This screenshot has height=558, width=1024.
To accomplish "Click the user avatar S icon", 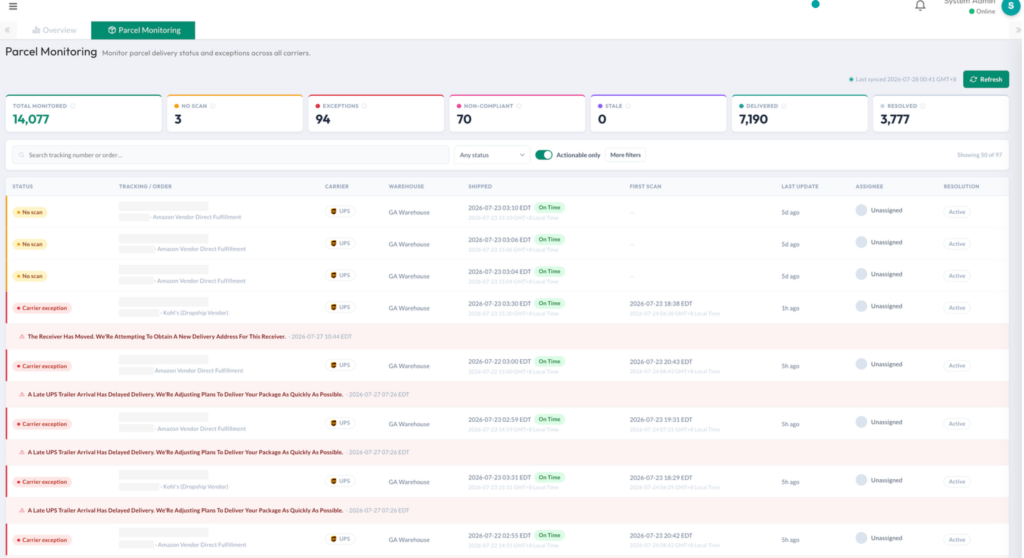I will point(1010,6).
